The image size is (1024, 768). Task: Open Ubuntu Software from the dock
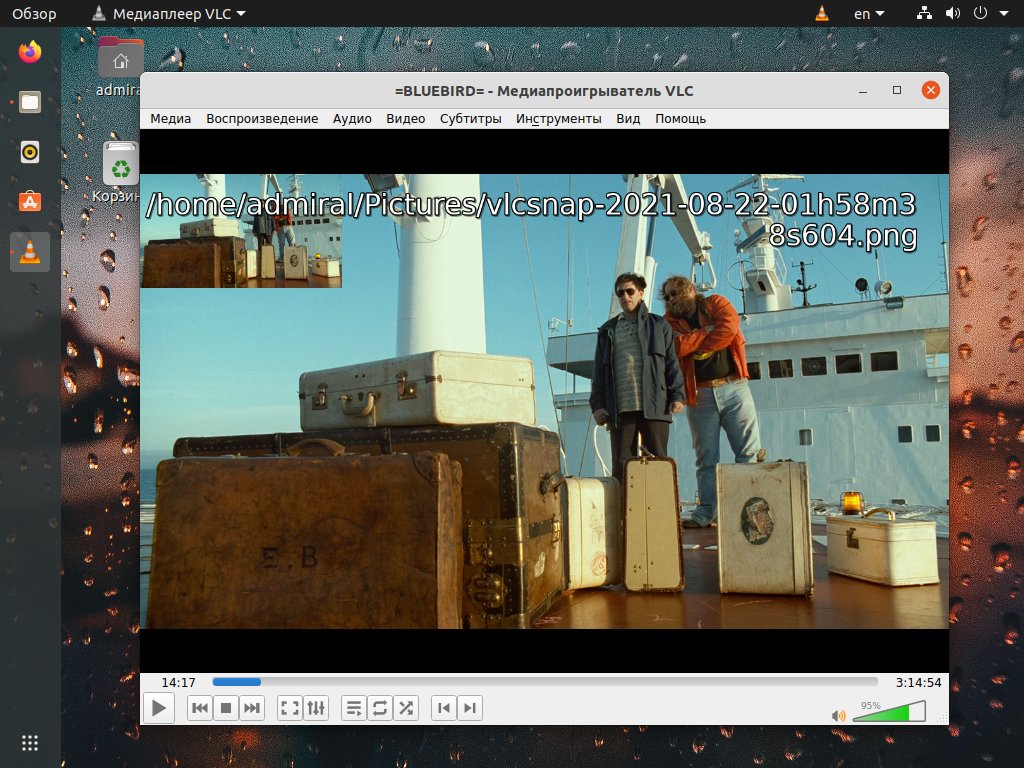tap(30, 202)
